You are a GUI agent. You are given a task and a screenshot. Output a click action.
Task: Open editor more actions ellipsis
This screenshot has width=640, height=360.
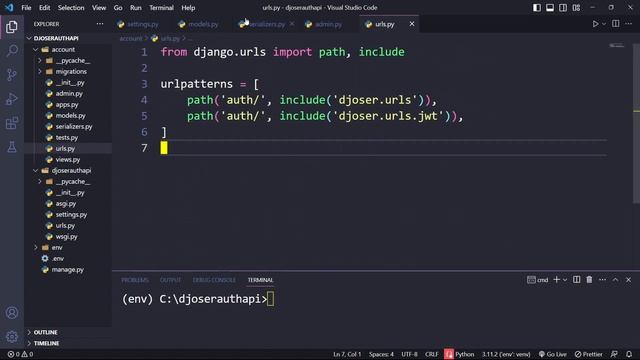(629, 24)
